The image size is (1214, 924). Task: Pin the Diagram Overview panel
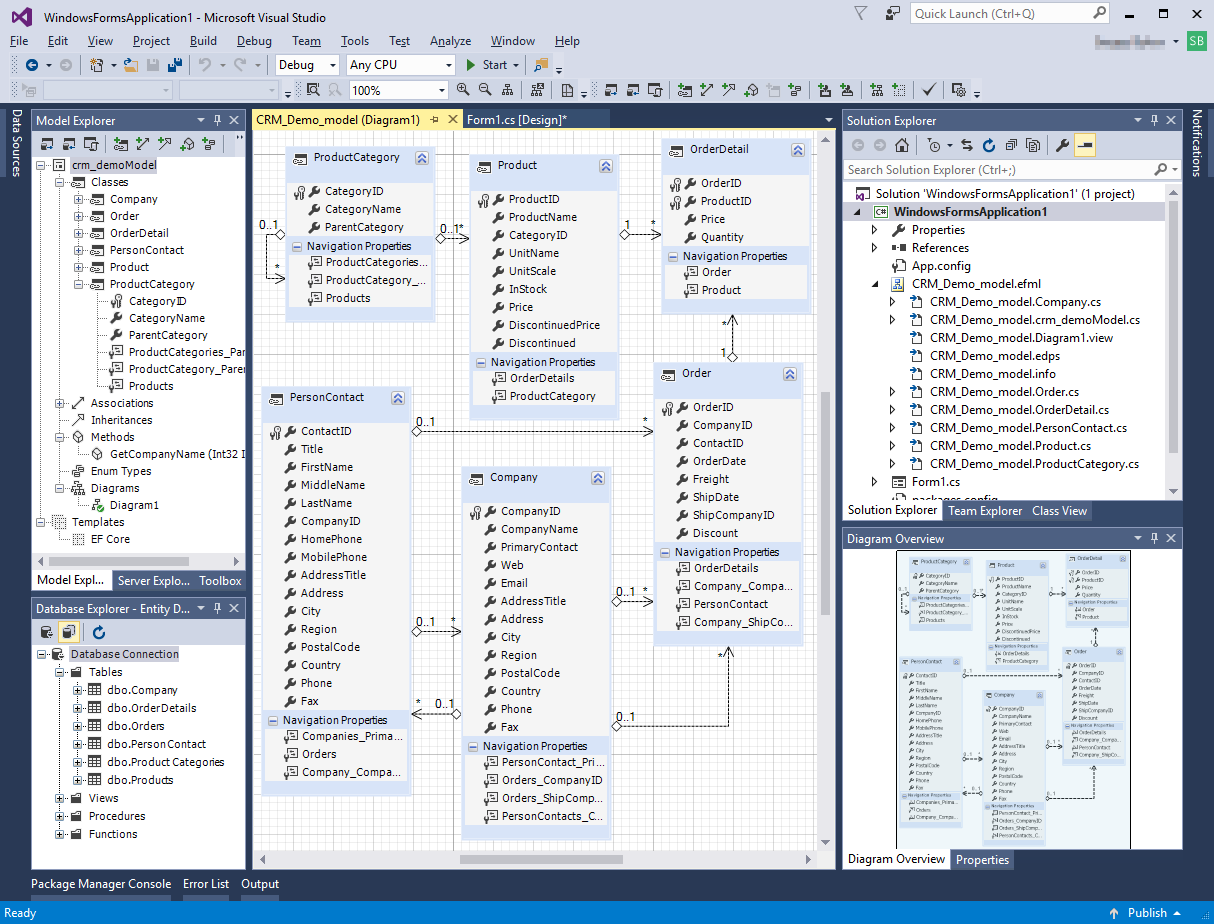(x=1155, y=538)
